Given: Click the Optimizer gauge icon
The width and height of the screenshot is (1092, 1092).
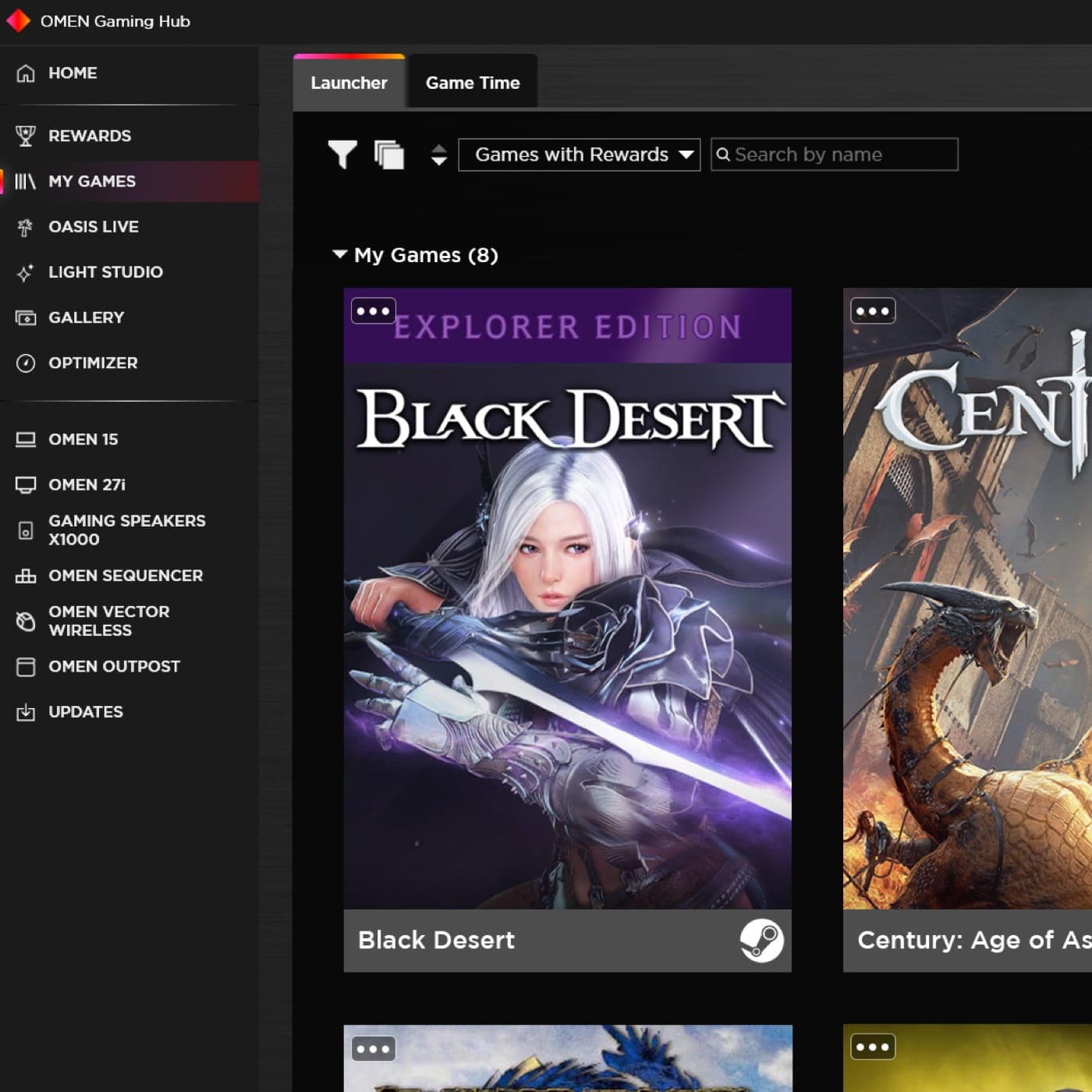Looking at the screenshot, I should pyautogui.click(x=26, y=363).
